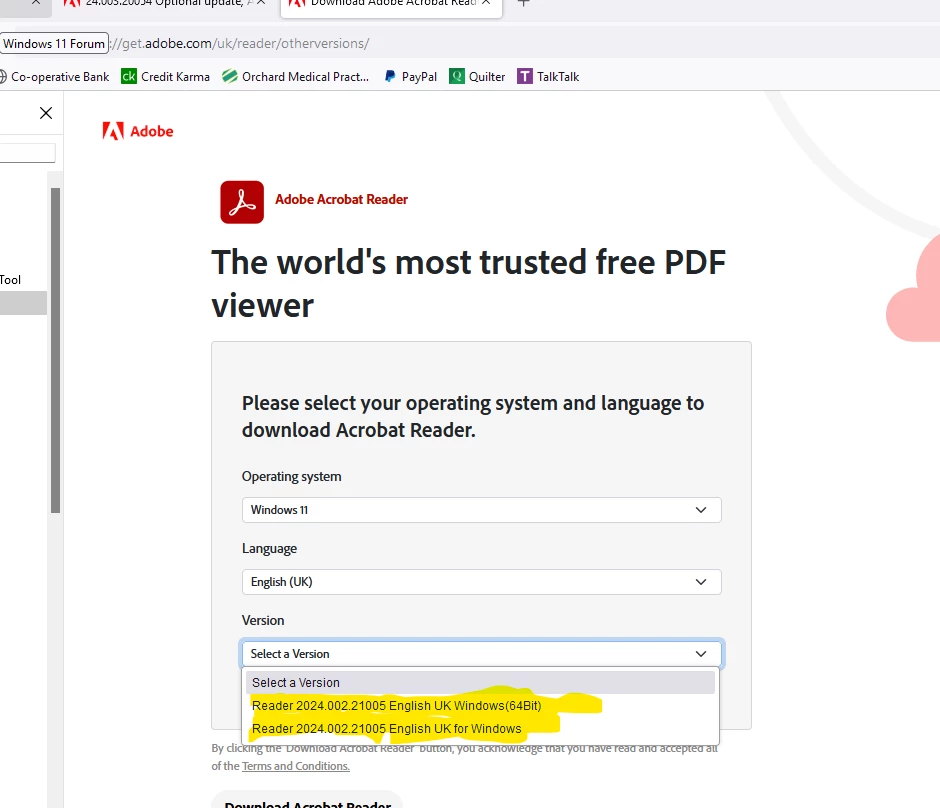940x808 pixels.
Task: Open the PayPal bookmark
Action: [x=411, y=77]
